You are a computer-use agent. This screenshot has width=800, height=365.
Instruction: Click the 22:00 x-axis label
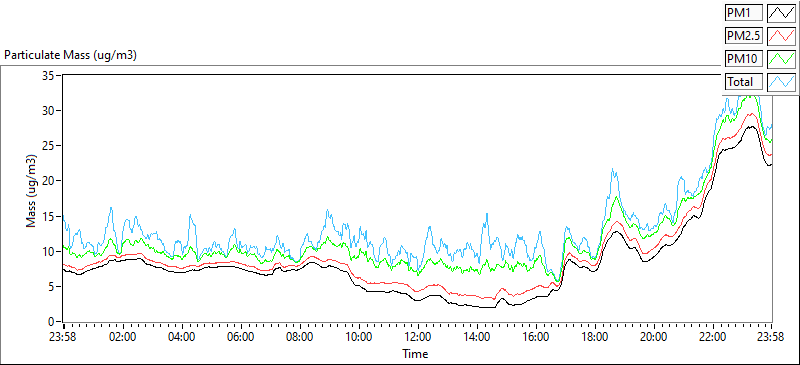[x=713, y=337]
